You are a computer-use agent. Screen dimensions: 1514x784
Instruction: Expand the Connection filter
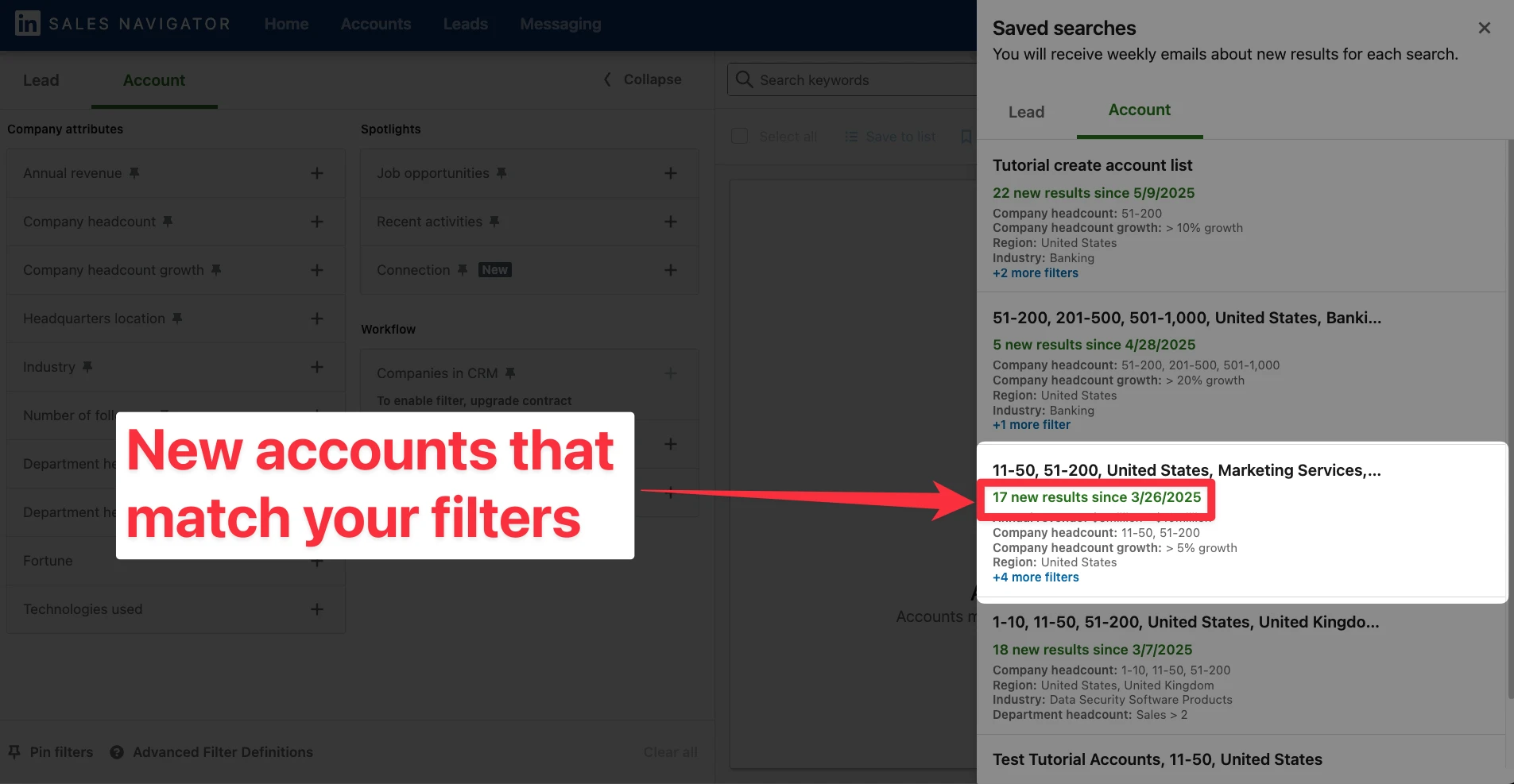click(x=671, y=270)
